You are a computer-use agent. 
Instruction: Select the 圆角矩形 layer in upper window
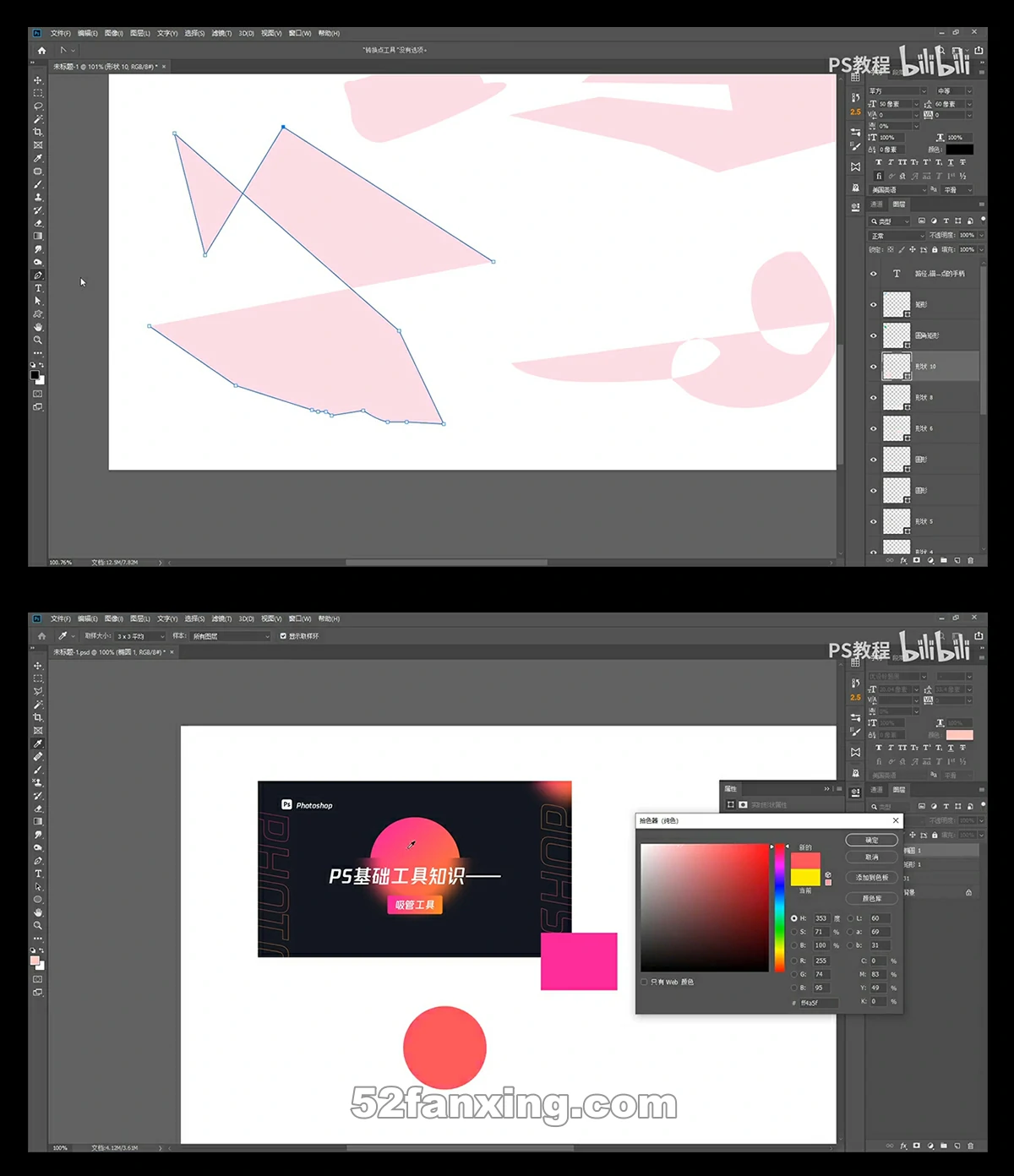click(924, 335)
